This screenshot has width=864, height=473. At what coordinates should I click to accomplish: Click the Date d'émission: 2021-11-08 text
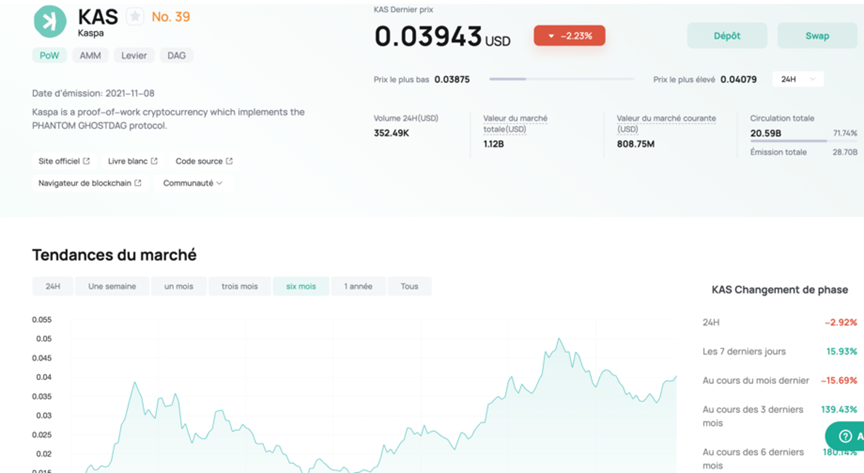[93, 93]
